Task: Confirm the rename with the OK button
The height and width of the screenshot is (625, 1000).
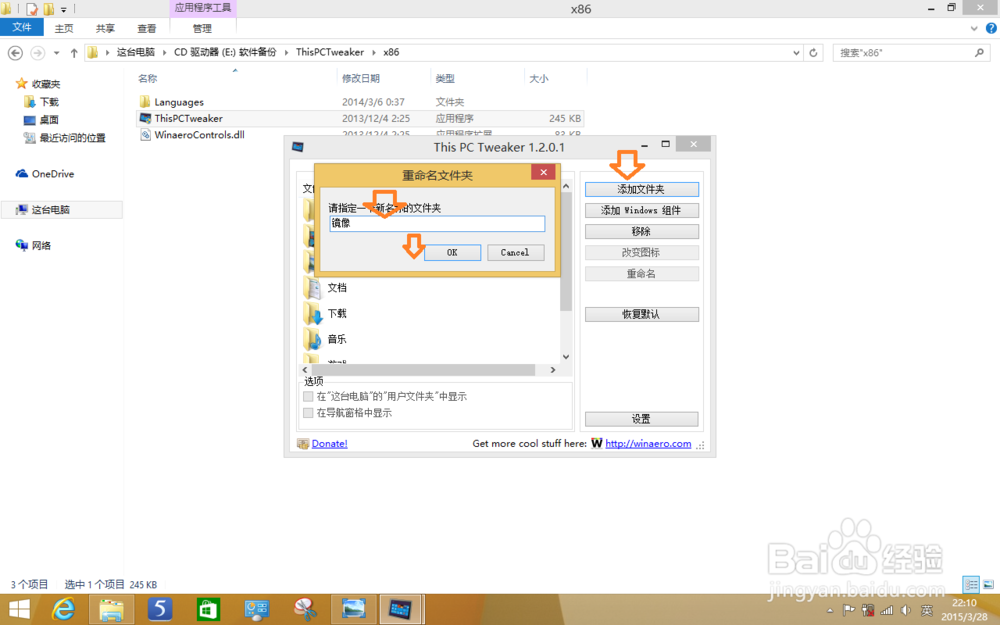Action: tap(452, 252)
